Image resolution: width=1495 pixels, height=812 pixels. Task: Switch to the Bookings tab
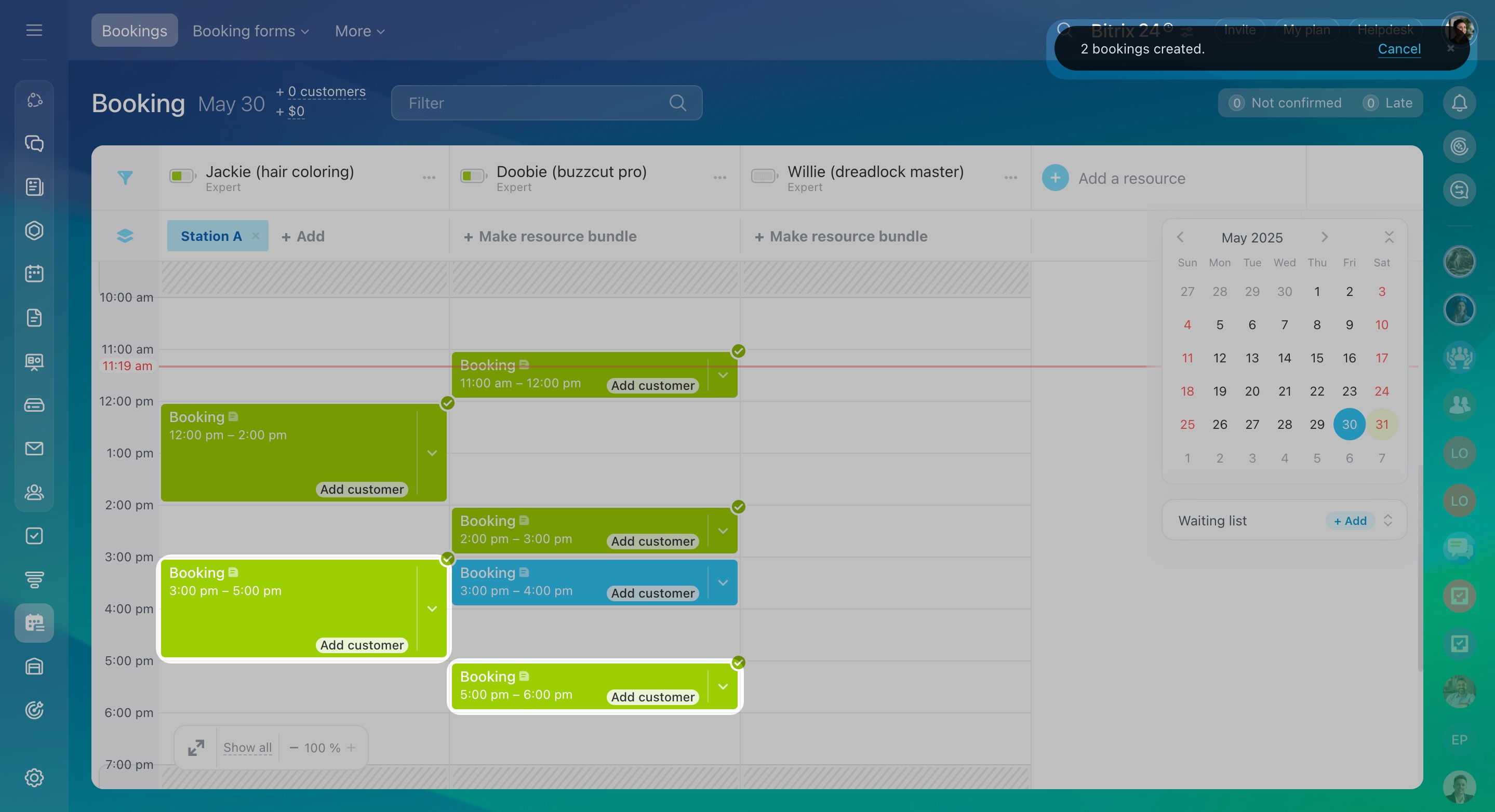click(x=134, y=31)
